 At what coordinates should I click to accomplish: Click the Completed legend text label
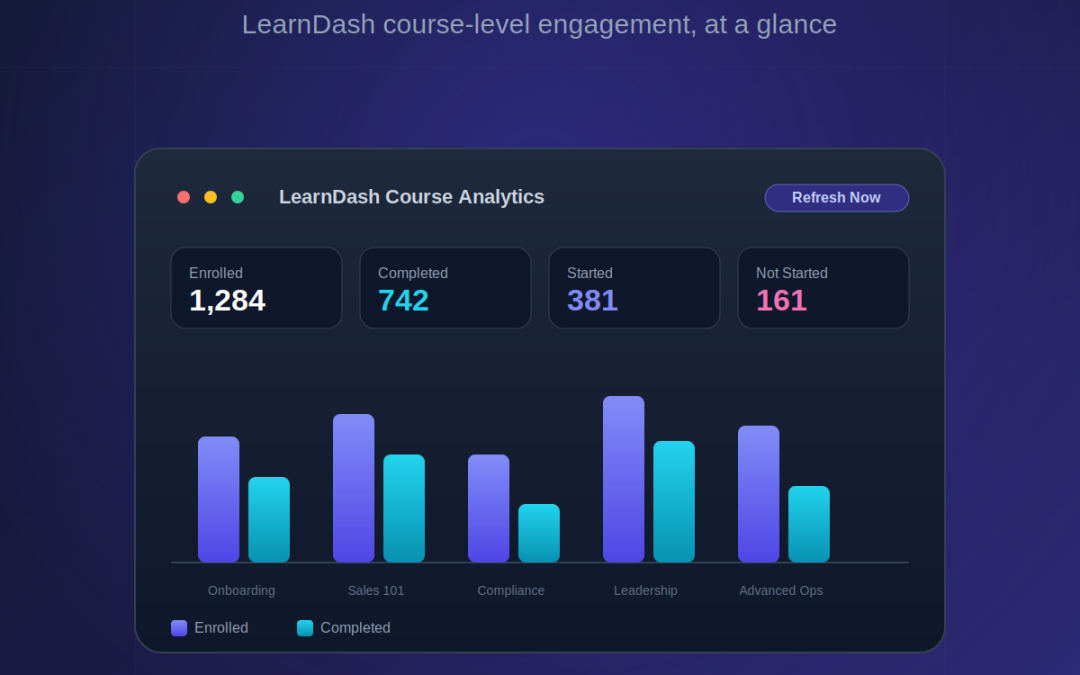[355, 627]
